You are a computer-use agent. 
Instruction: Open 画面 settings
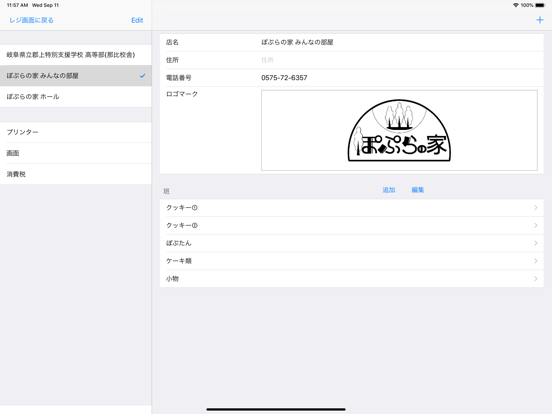pyautogui.click(x=76, y=153)
